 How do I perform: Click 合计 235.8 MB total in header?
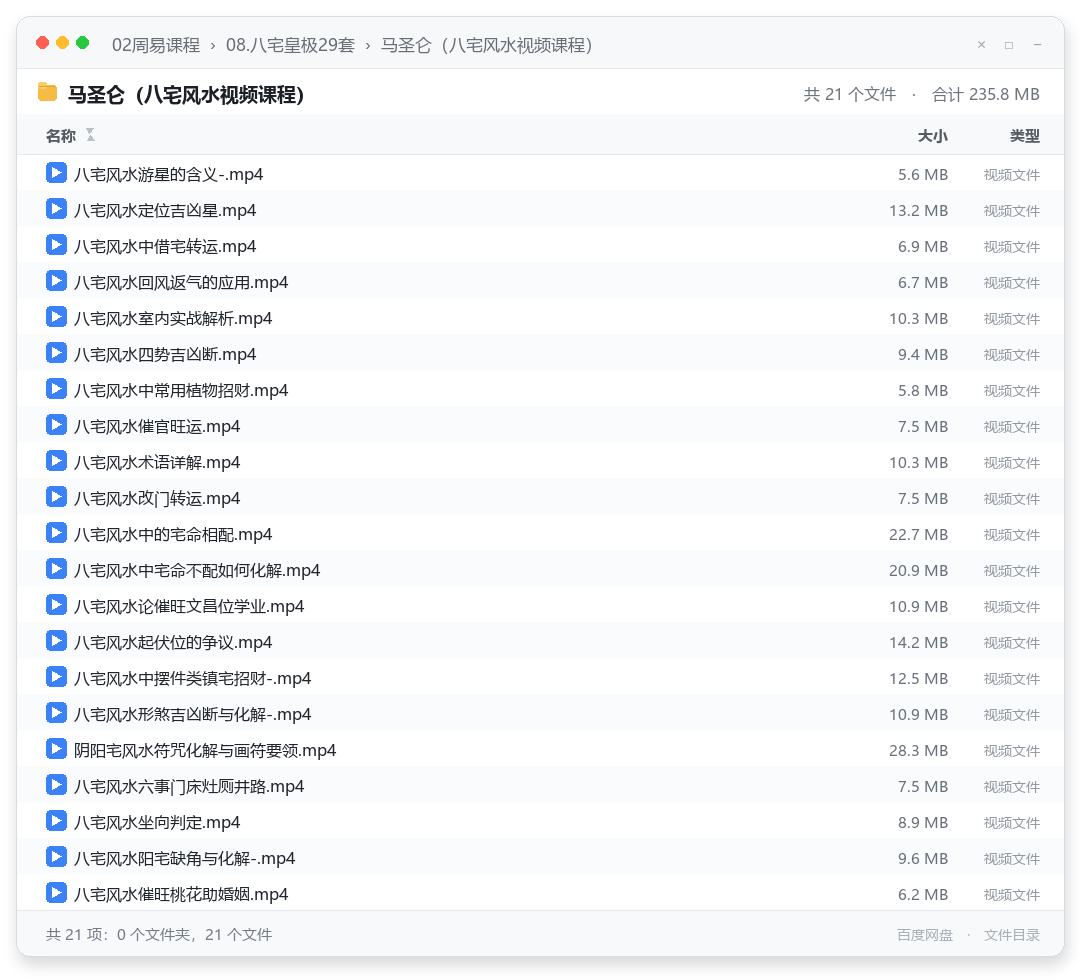tap(986, 94)
